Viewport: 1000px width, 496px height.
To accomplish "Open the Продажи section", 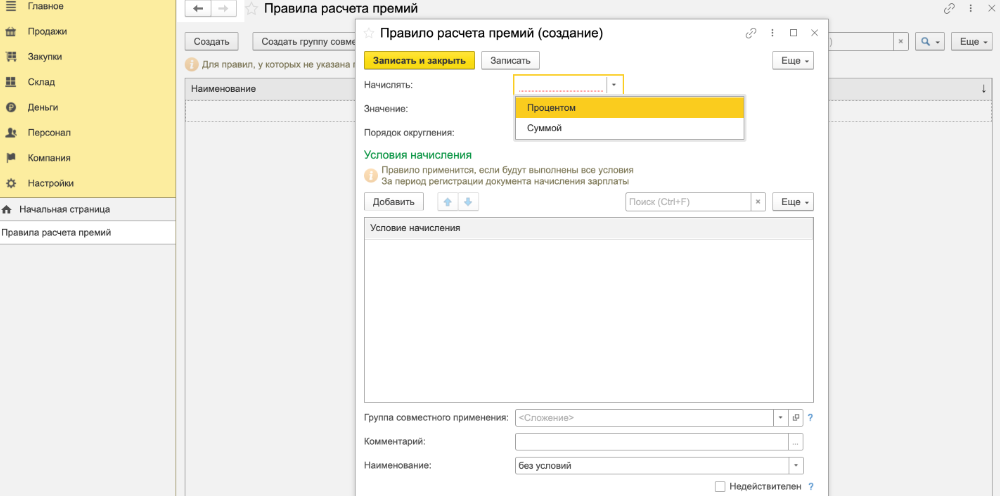I will pyautogui.click(x=47, y=31).
